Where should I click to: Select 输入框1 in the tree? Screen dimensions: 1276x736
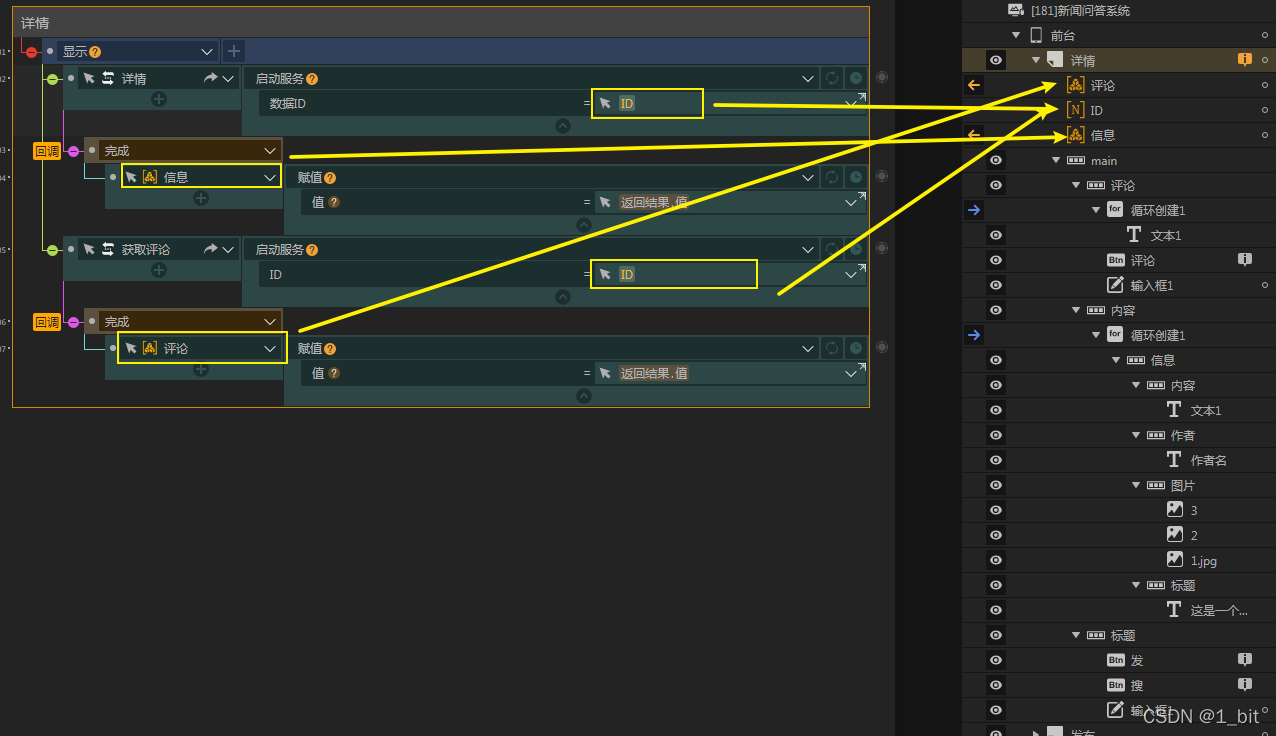1152,285
